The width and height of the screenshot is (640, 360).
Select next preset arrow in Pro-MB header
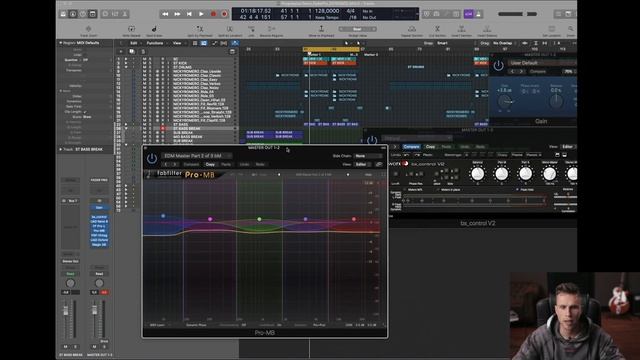[x=175, y=164]
